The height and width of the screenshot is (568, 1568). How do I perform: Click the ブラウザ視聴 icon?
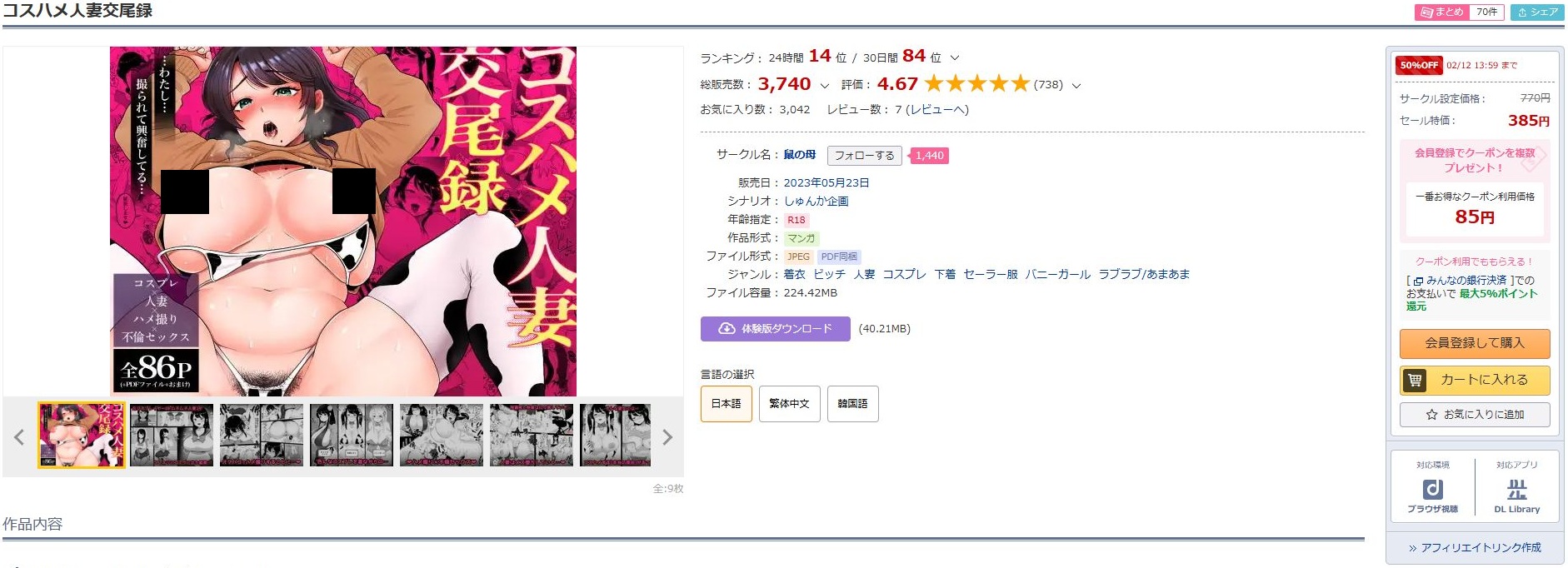point(1432,489)
